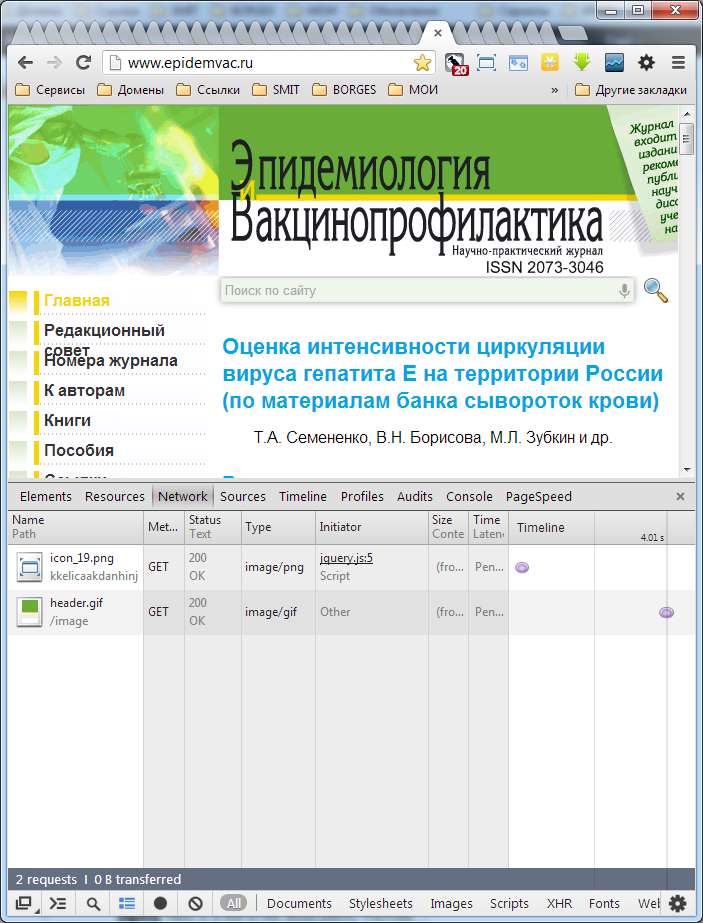Open Номера журнала menu link
Screen dimensions: 703x923
pos(111,360)
